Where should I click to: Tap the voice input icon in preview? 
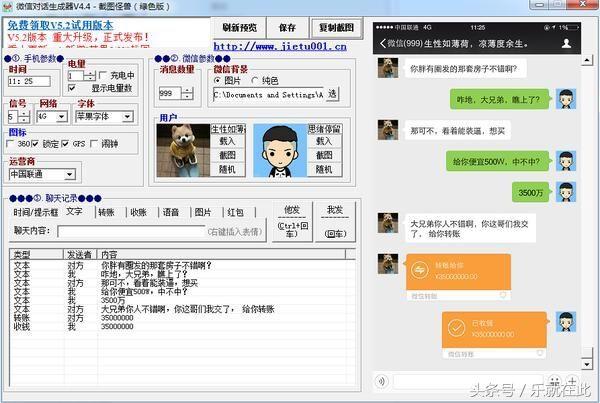click(x=382, y=381)
